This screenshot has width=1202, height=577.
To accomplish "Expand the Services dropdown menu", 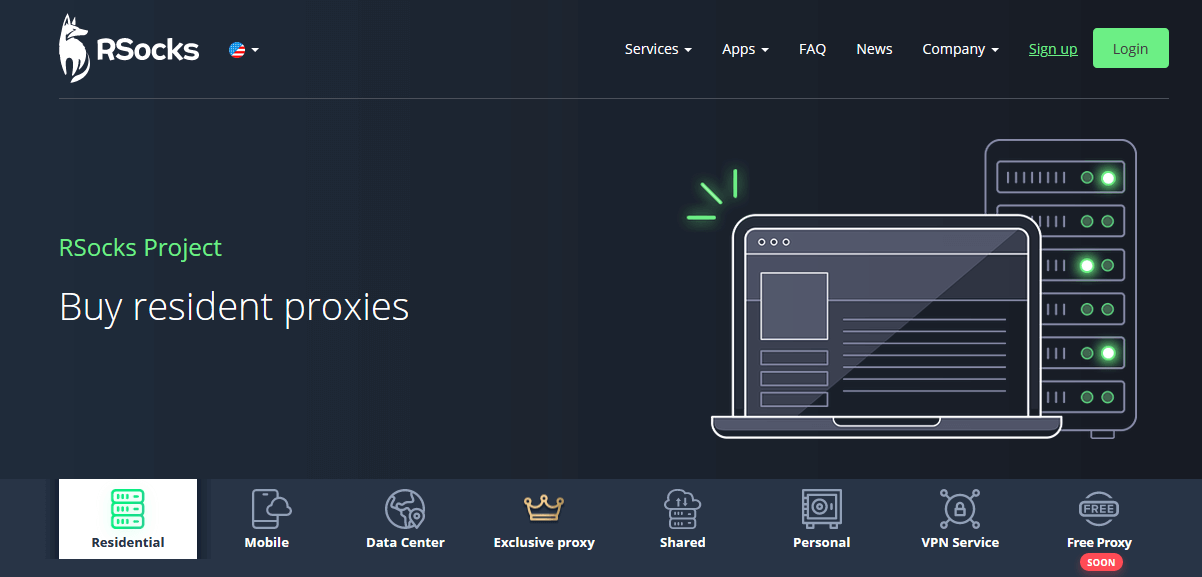I will tap(658, 49).
